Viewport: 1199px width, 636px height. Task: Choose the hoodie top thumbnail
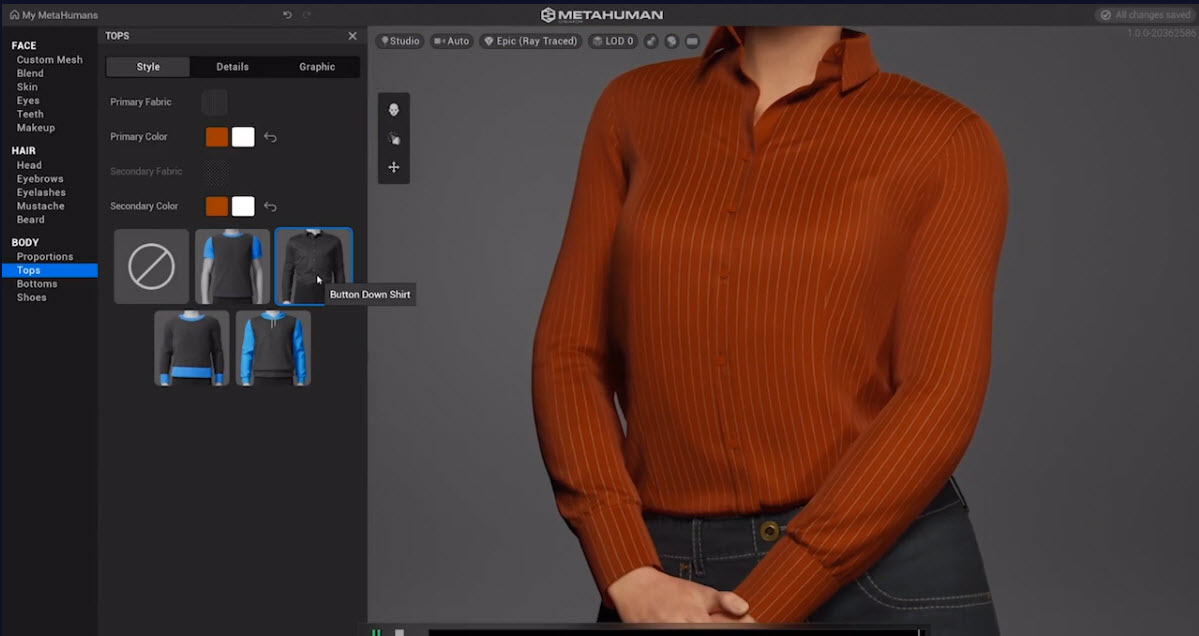click(x=273, y=348)
